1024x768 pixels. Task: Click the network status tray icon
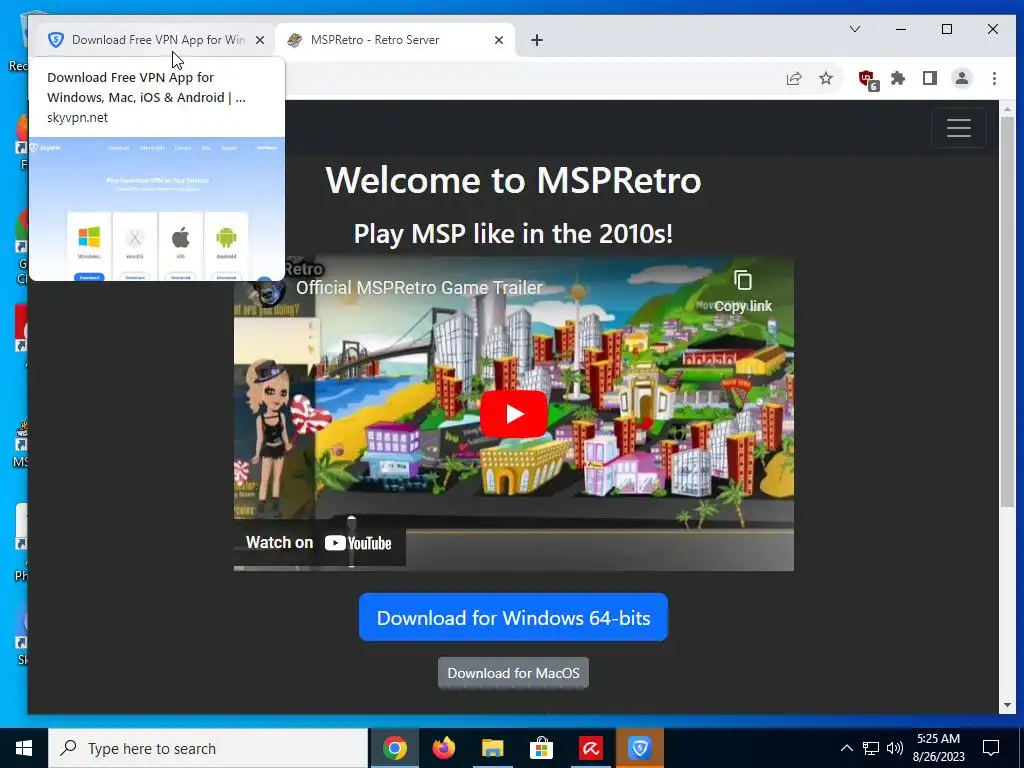pos(871,748)
